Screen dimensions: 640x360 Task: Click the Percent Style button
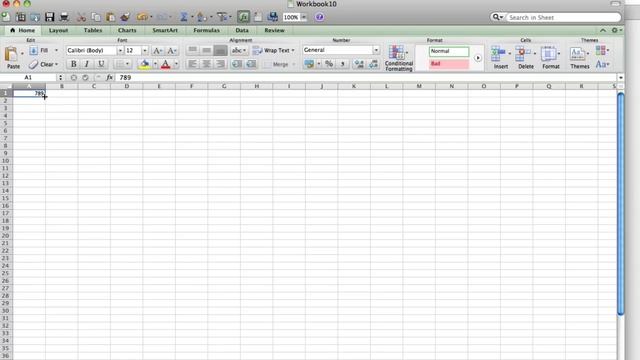click(329, 64)
